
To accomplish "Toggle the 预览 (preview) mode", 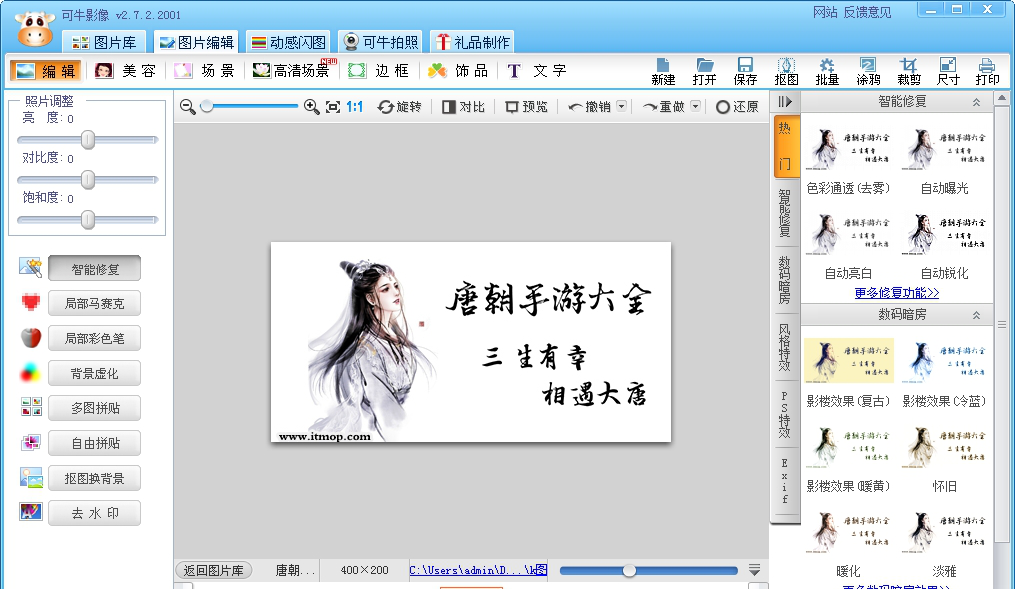I will (527, 105).
